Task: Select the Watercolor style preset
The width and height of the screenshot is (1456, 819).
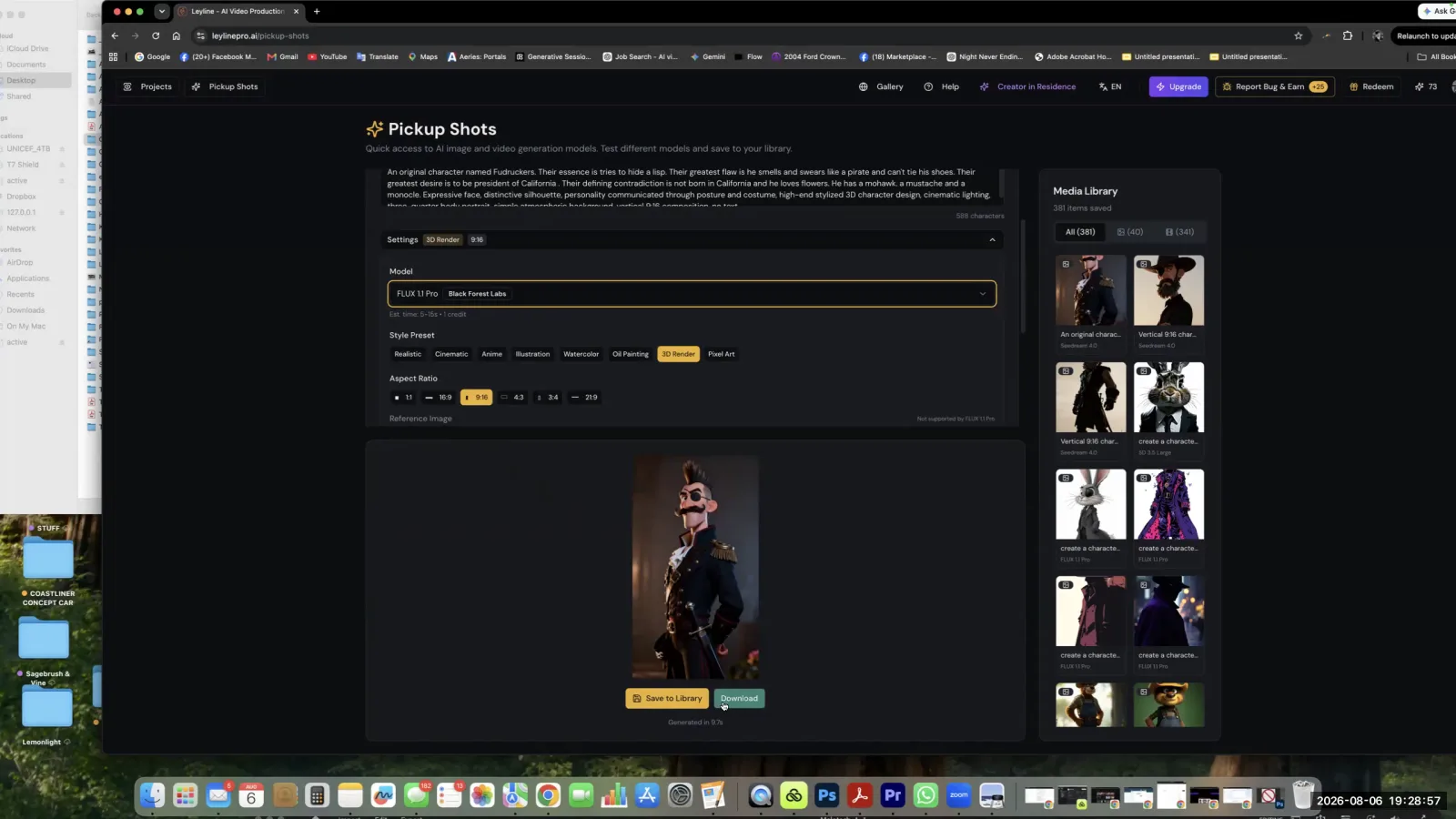Action: [x=581, y=354]
